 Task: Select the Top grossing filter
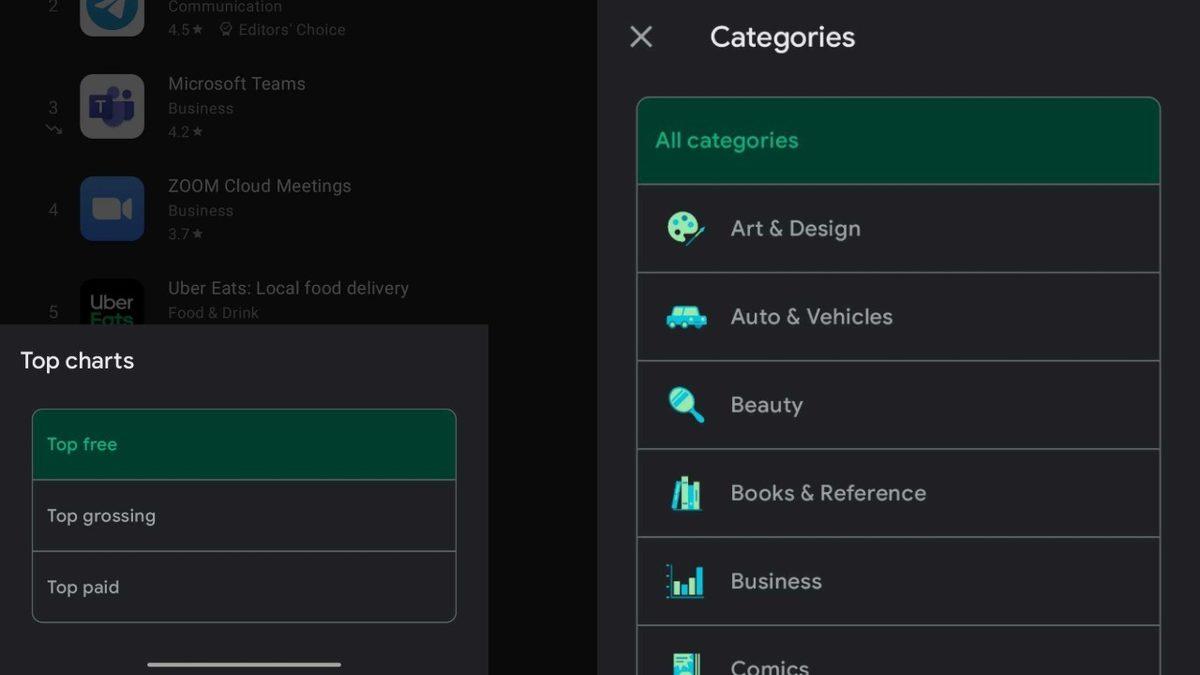coord(243,515)
